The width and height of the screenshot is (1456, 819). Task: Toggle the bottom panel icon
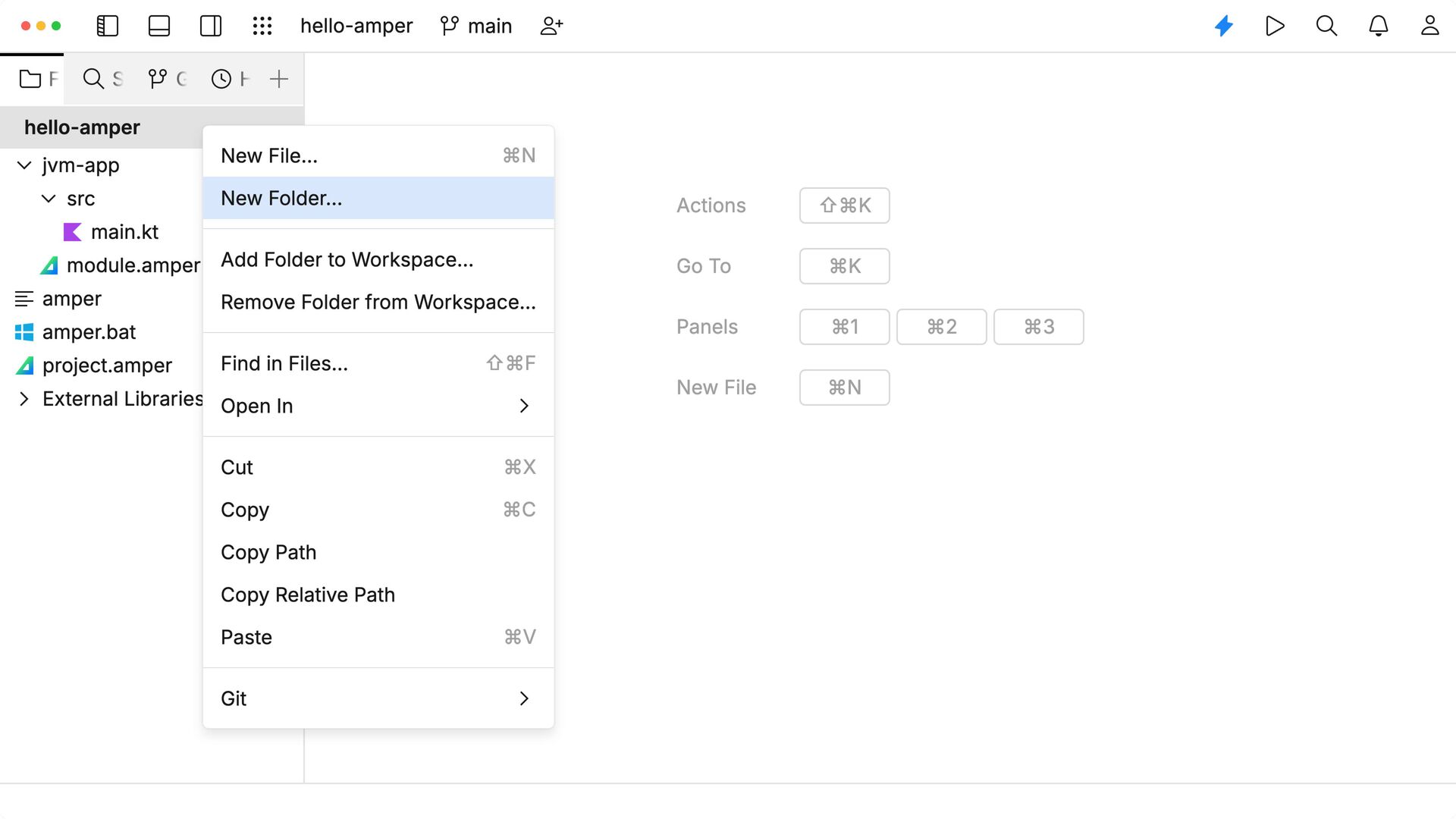click(159, 26)
